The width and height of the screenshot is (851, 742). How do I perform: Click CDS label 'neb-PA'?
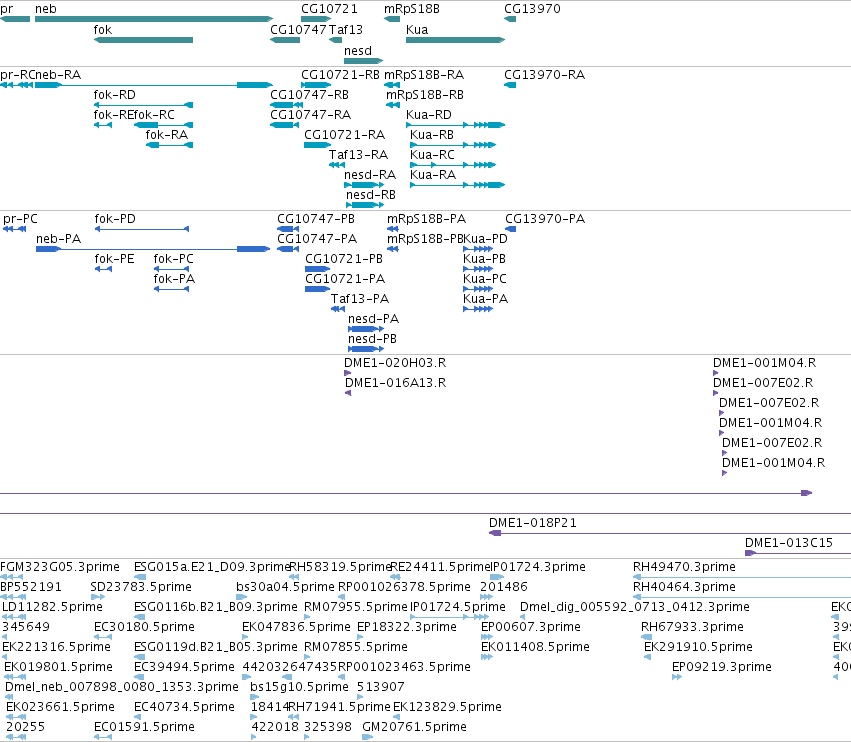click(59, 238)
